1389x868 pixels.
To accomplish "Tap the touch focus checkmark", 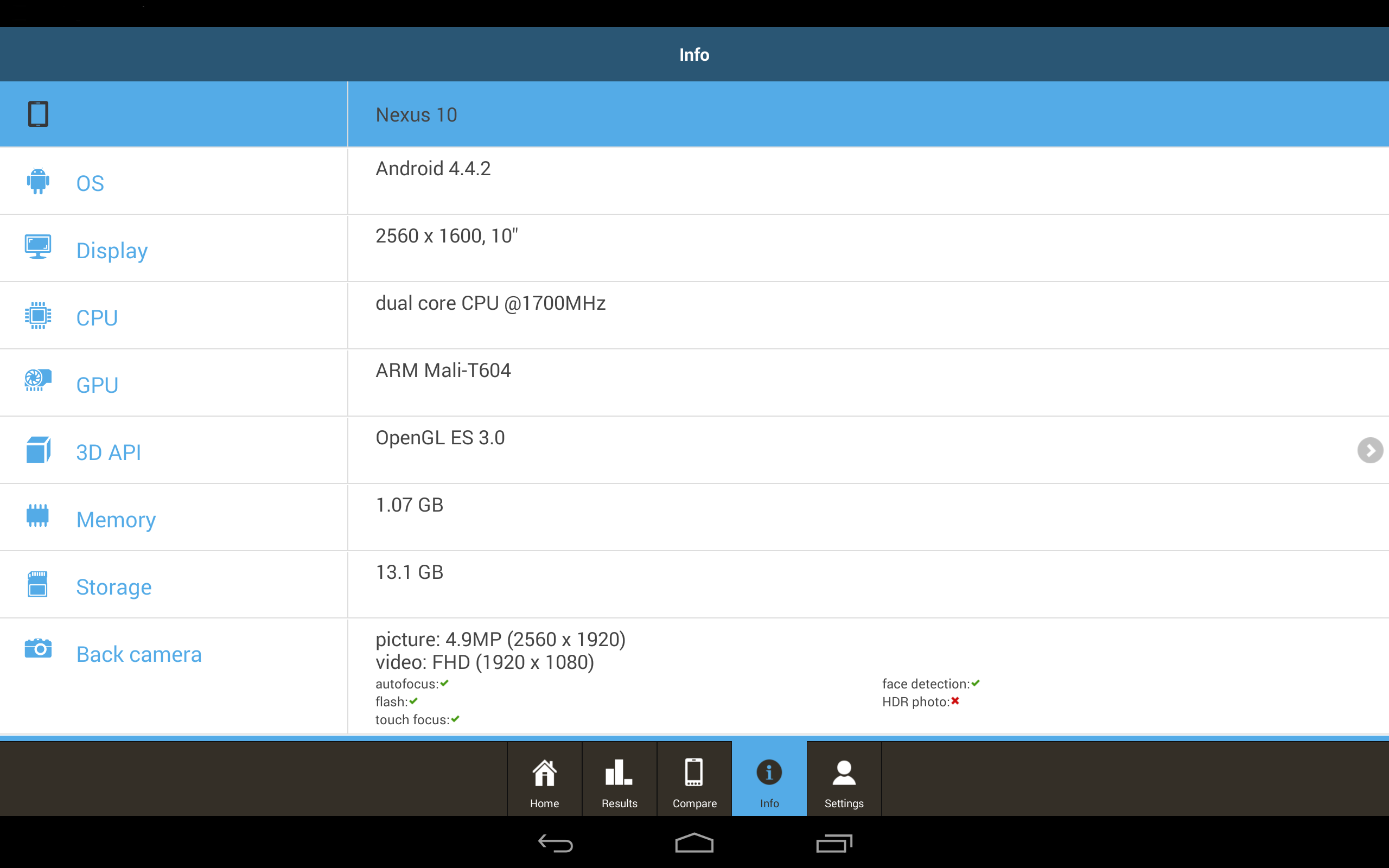I will point(455,719).
